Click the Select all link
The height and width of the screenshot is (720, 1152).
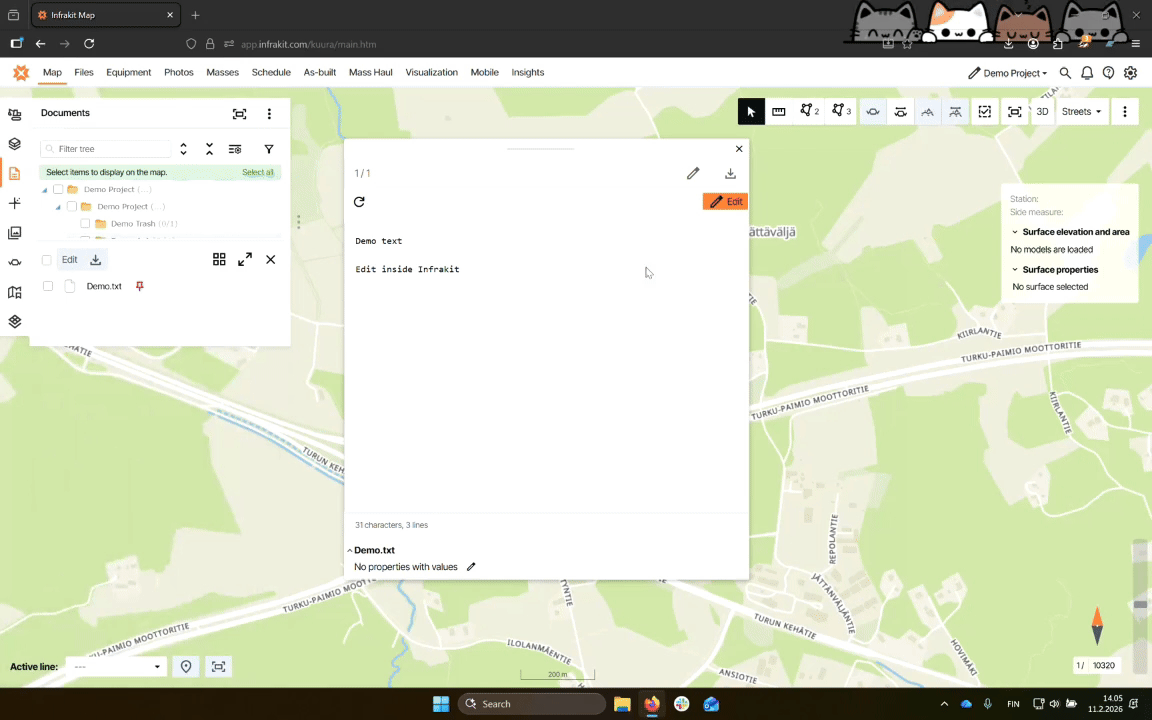point(257,173)
